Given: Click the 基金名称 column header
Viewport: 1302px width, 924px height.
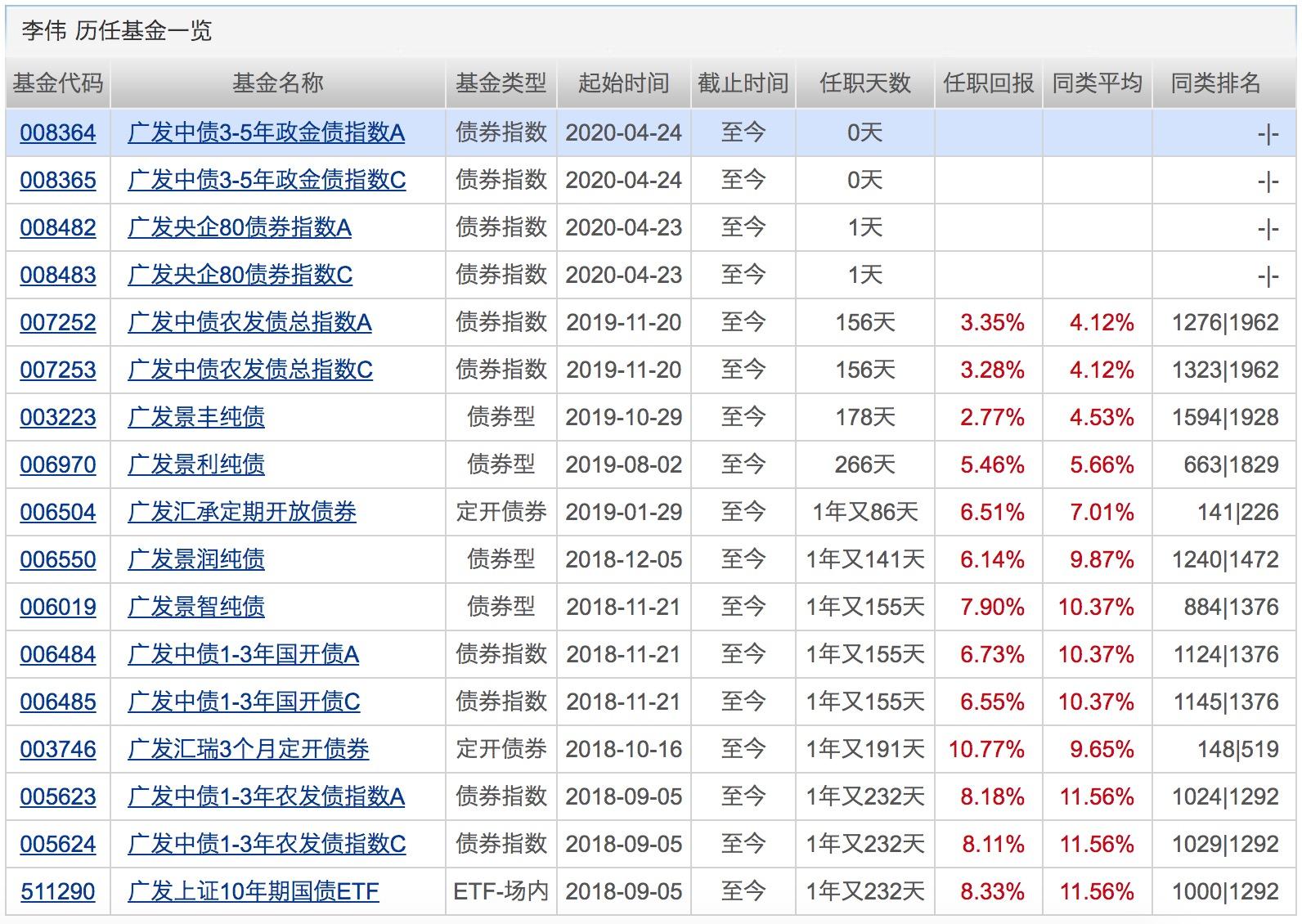Looking at the screenshot, I should (278, 83).
